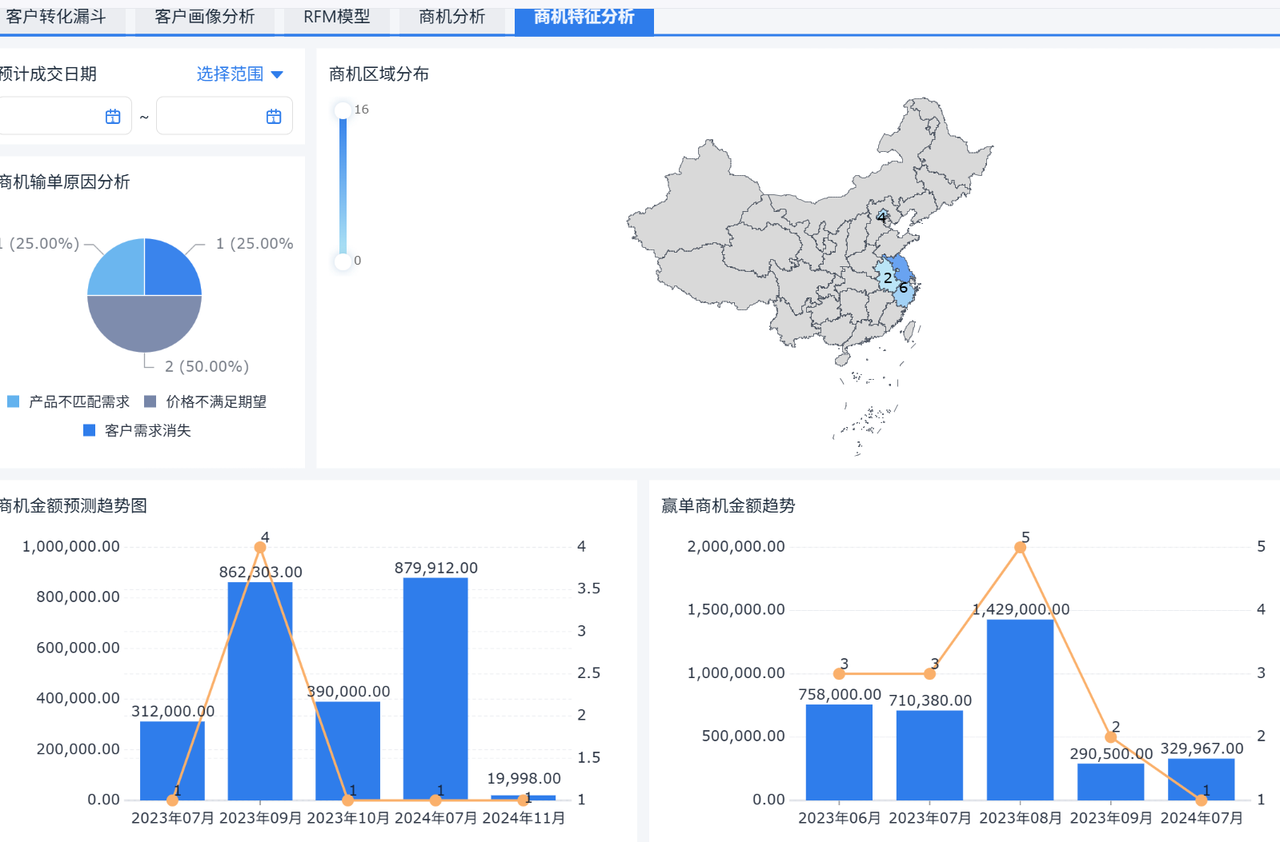Open the 选择范围 dropdown
Screen dimensions: 1280x842
[x=240, y=74]
